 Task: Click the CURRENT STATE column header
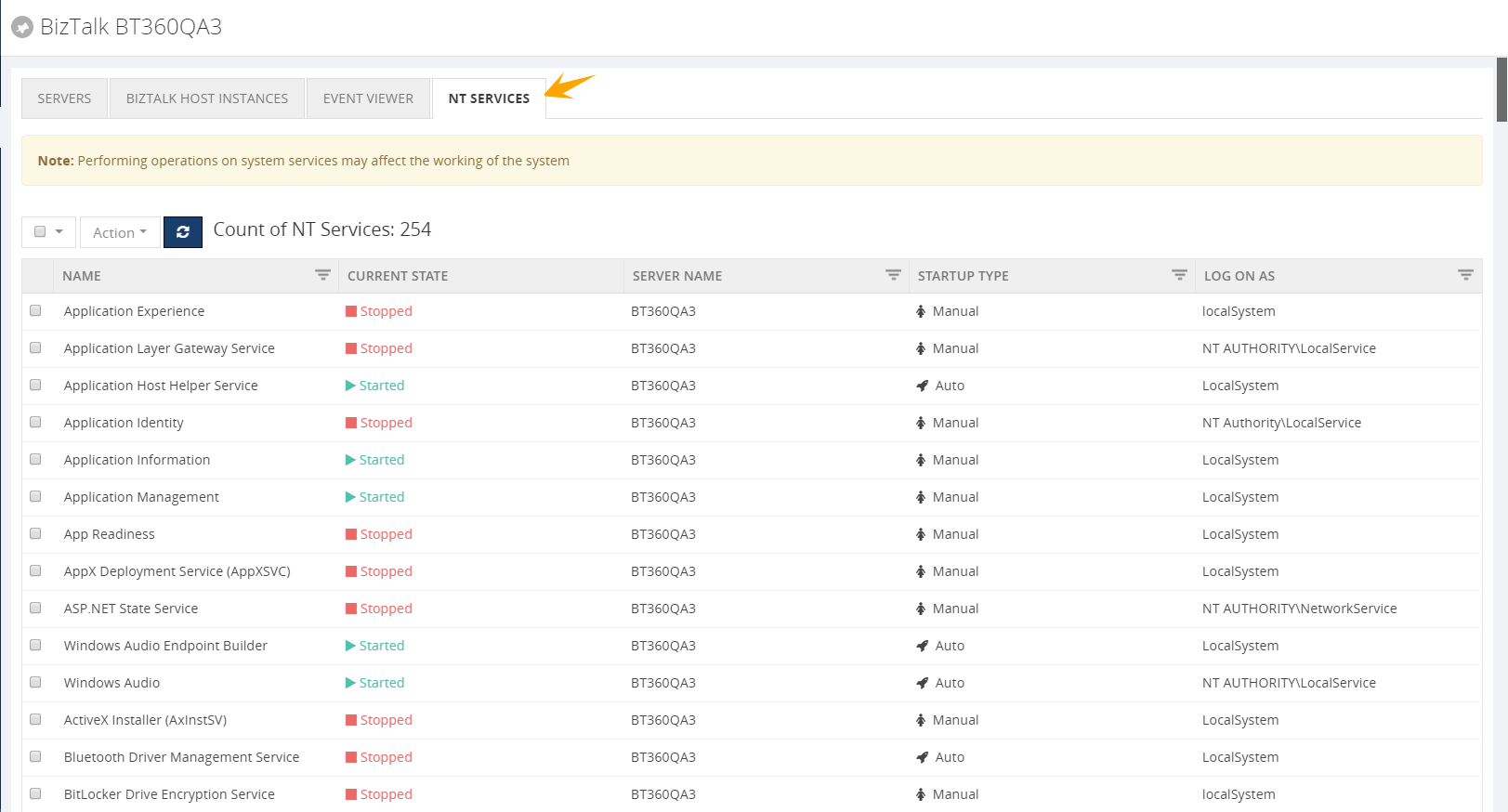398,276
